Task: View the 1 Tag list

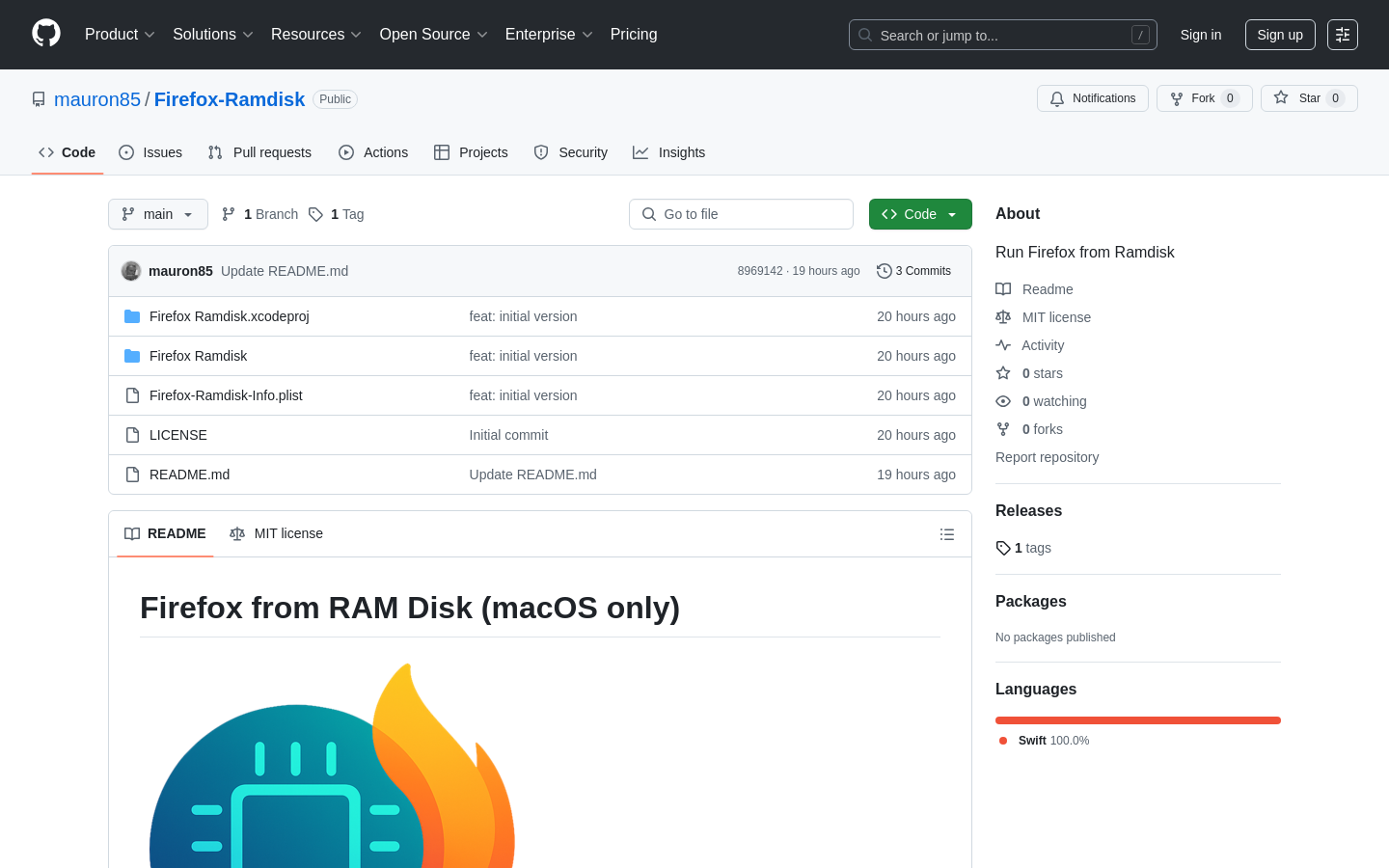Action: pyautogui.click(x=337, y=214)
